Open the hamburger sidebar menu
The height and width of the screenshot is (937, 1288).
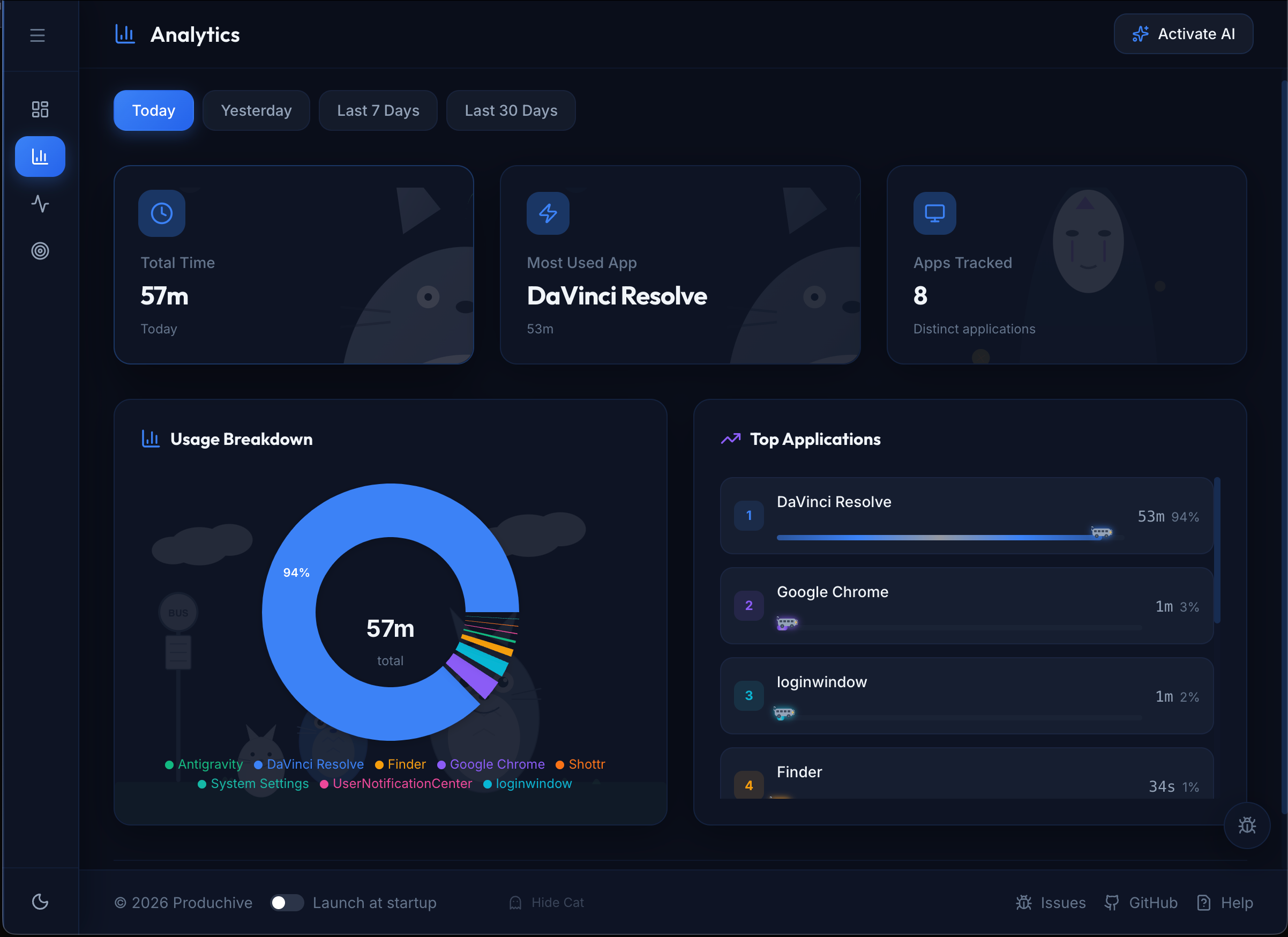coord(38,35)
